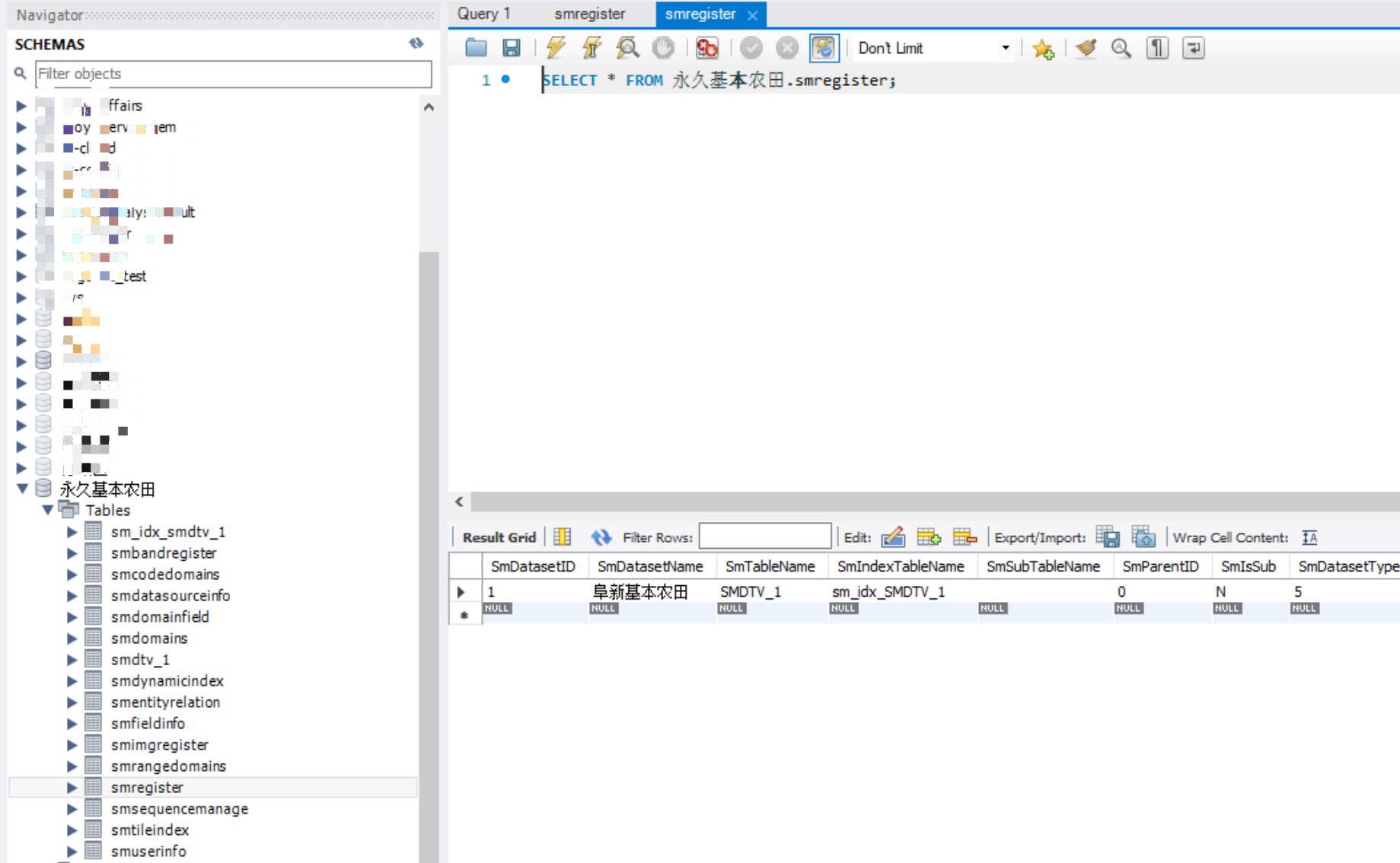Switch to the Query 1 tab
This screenshot has height=863, width=1400.
tap(484, 14)
